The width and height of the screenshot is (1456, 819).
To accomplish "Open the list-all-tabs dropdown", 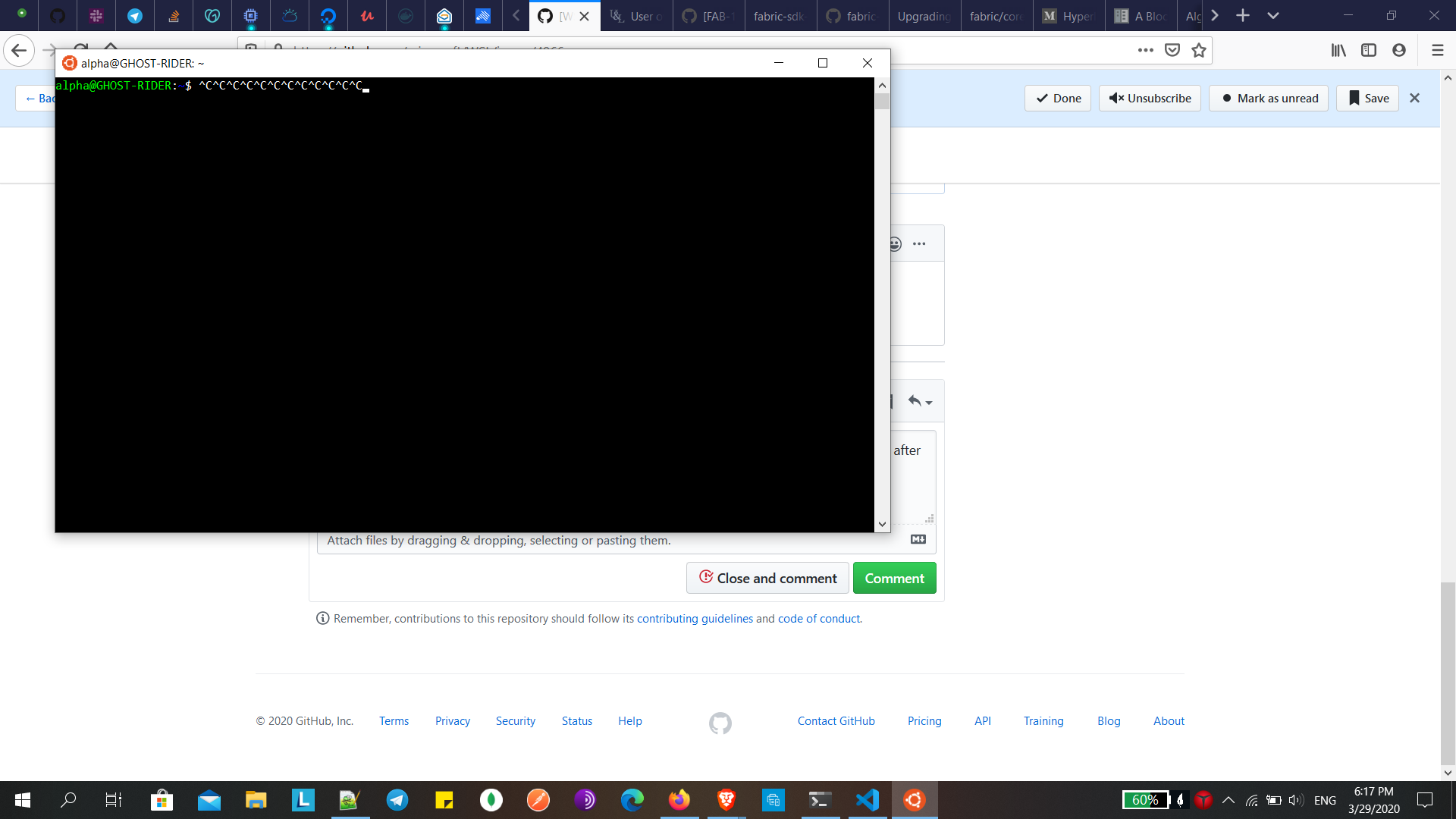I will pos(1273,15).
